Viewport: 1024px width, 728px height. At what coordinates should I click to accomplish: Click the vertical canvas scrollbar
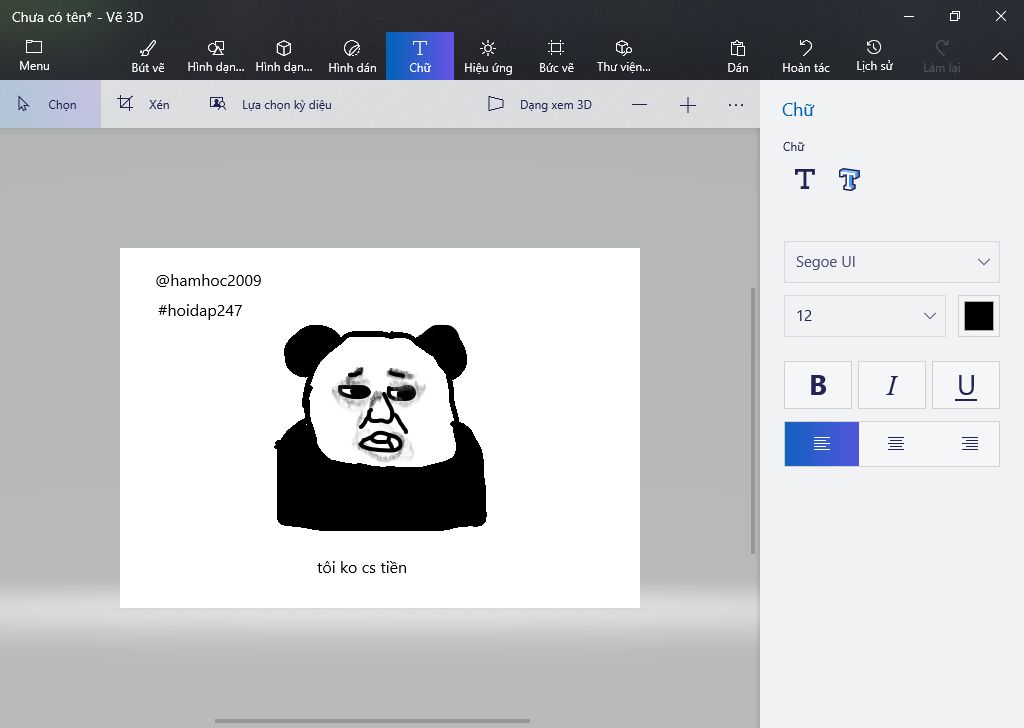(x=753, y=421)
